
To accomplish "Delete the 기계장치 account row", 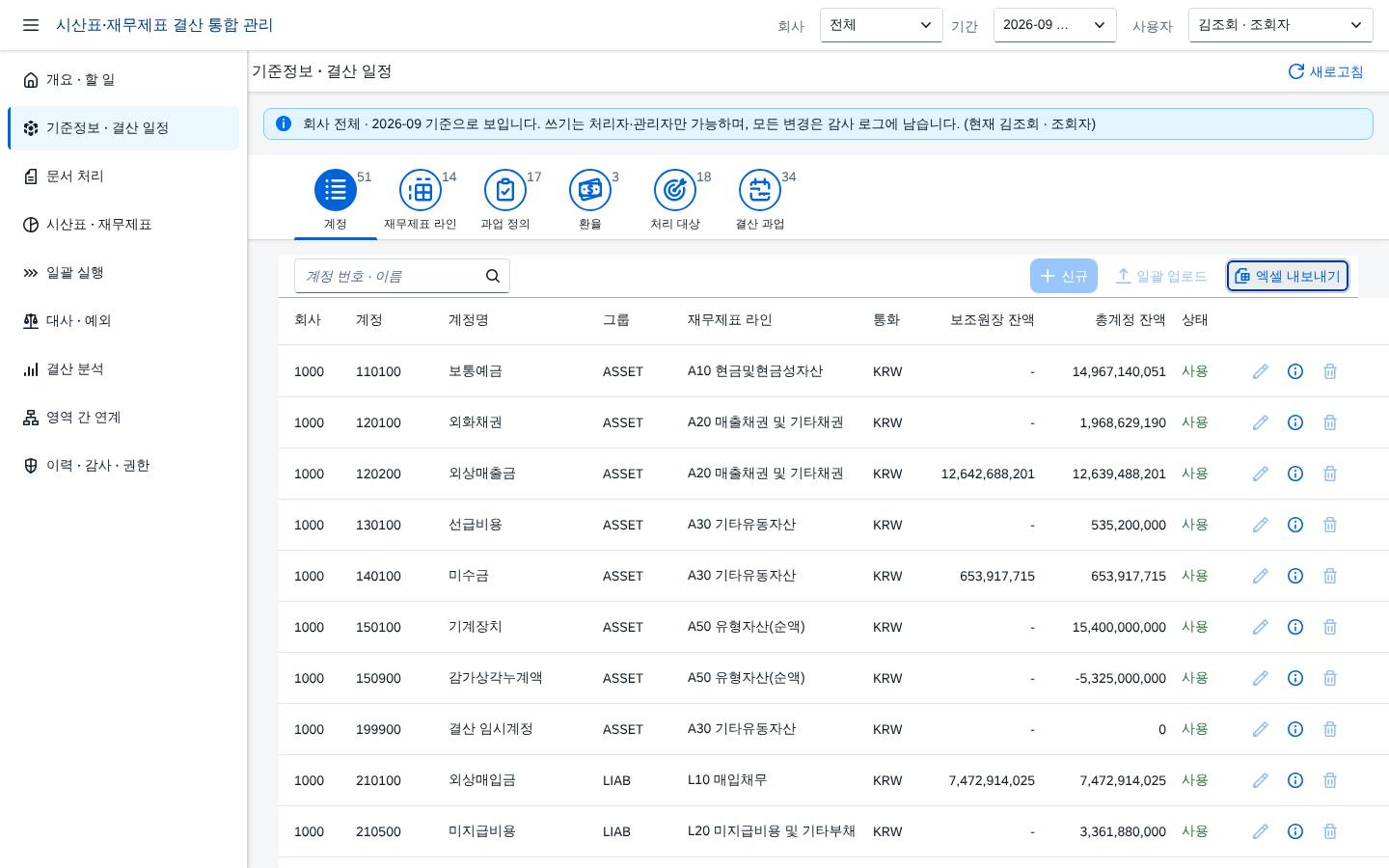I will pos(1330,627).
